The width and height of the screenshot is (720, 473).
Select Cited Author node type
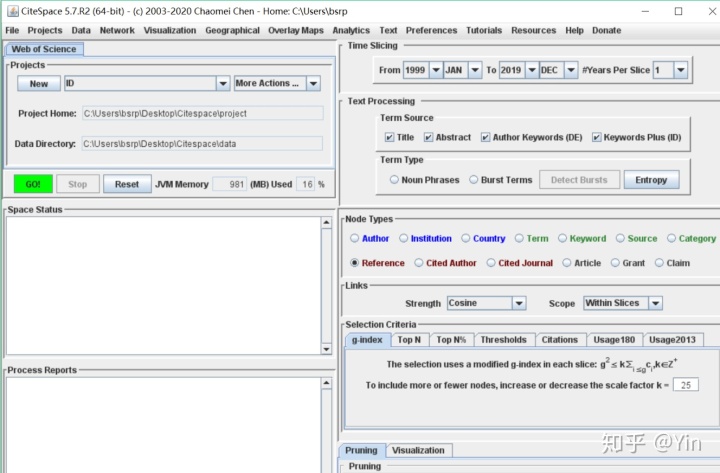click(419, 263)
